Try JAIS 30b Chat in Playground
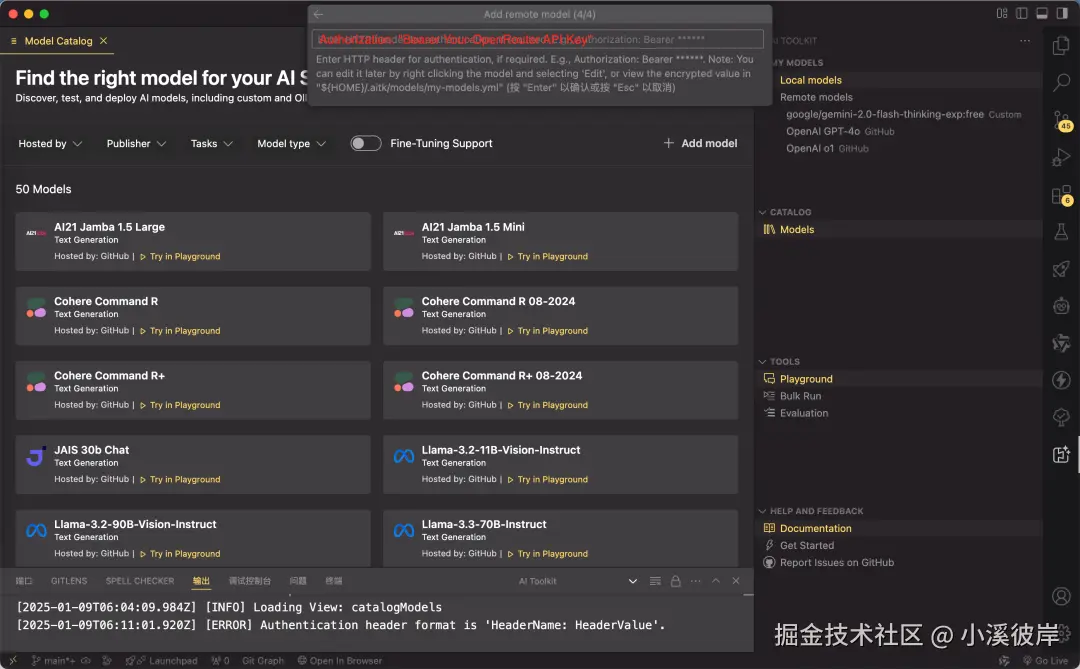 (x=180, y=480)
